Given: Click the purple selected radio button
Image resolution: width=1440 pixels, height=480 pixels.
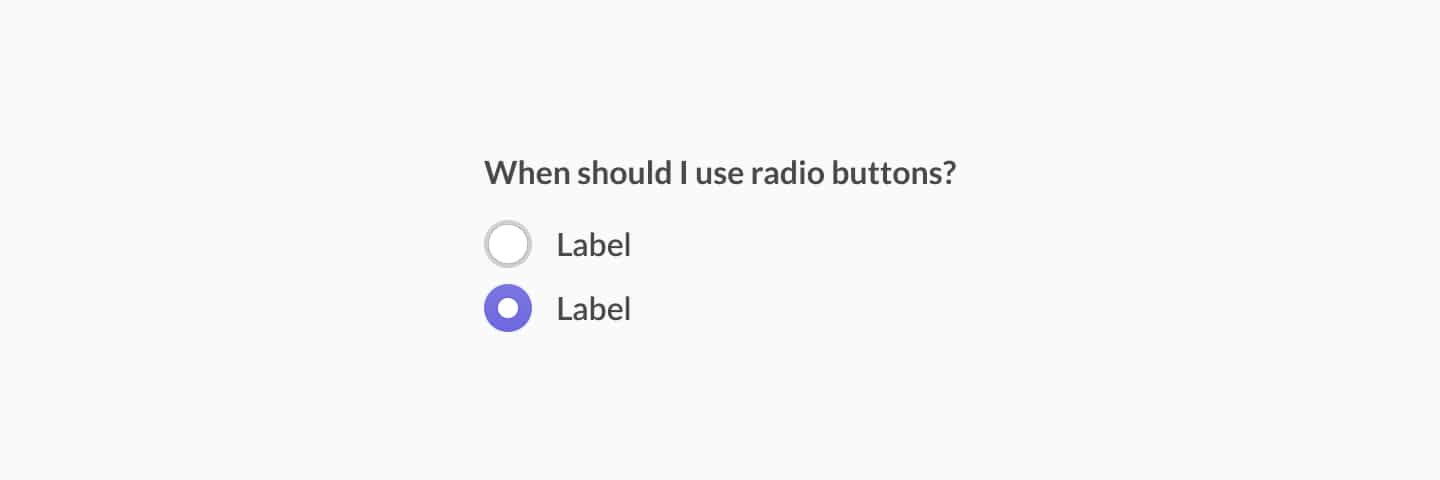Looking at the screenshot, I should [x=508, y=308].
